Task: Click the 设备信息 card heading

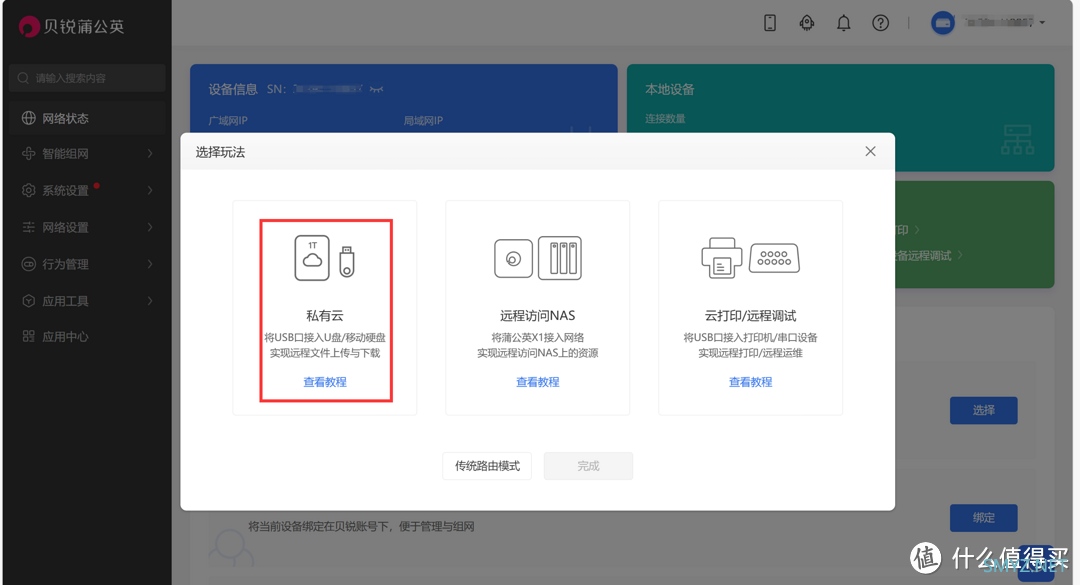Action: tap(233, 89)
